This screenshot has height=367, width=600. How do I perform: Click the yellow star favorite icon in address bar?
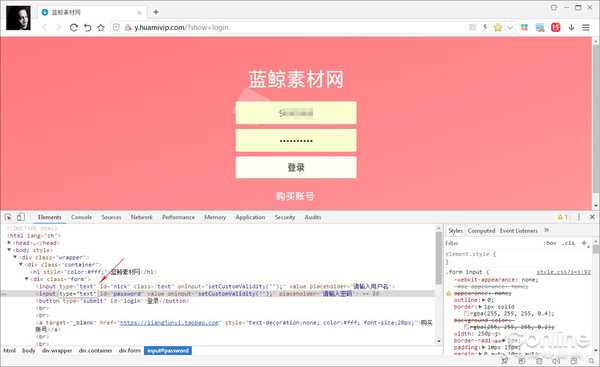(x=497, y=28)
